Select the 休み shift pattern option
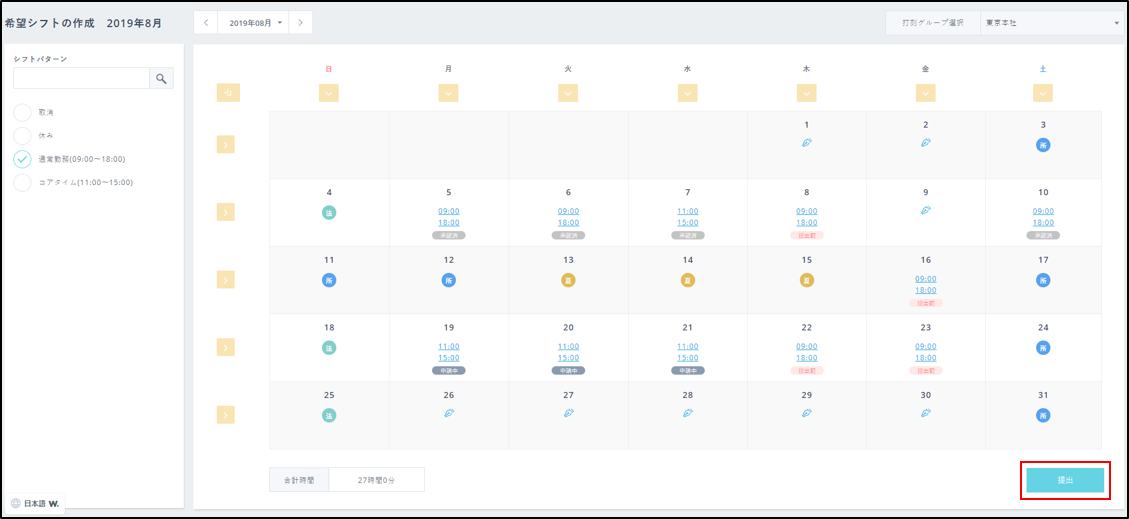The width and height of the screenshot is (1129, 519). pyautogui.click(x=23, y=135)
